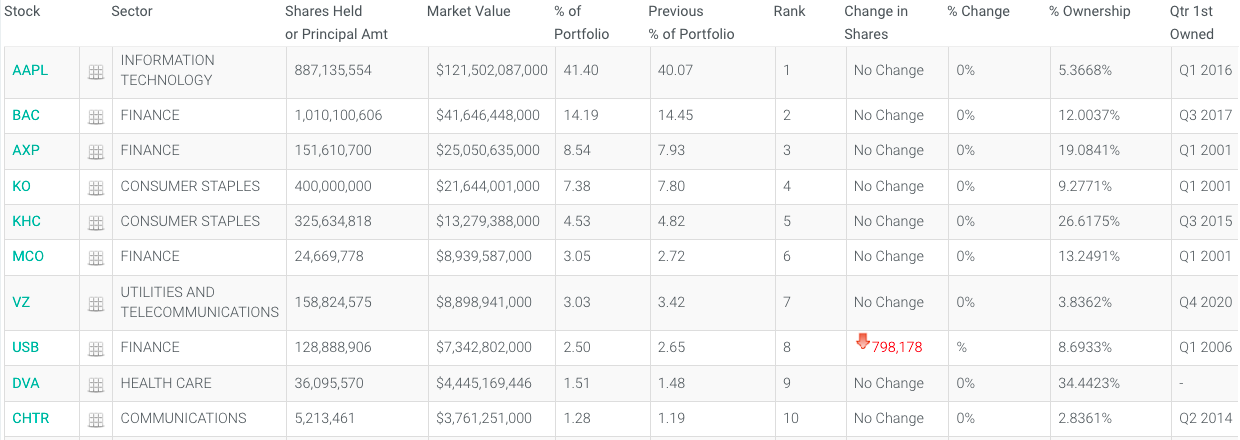Viewport: 1240px width, 440px height.
Task: Click the UTILITIES AND TELECOMMUNICATIONS sector cell
Action: point(200,302)
